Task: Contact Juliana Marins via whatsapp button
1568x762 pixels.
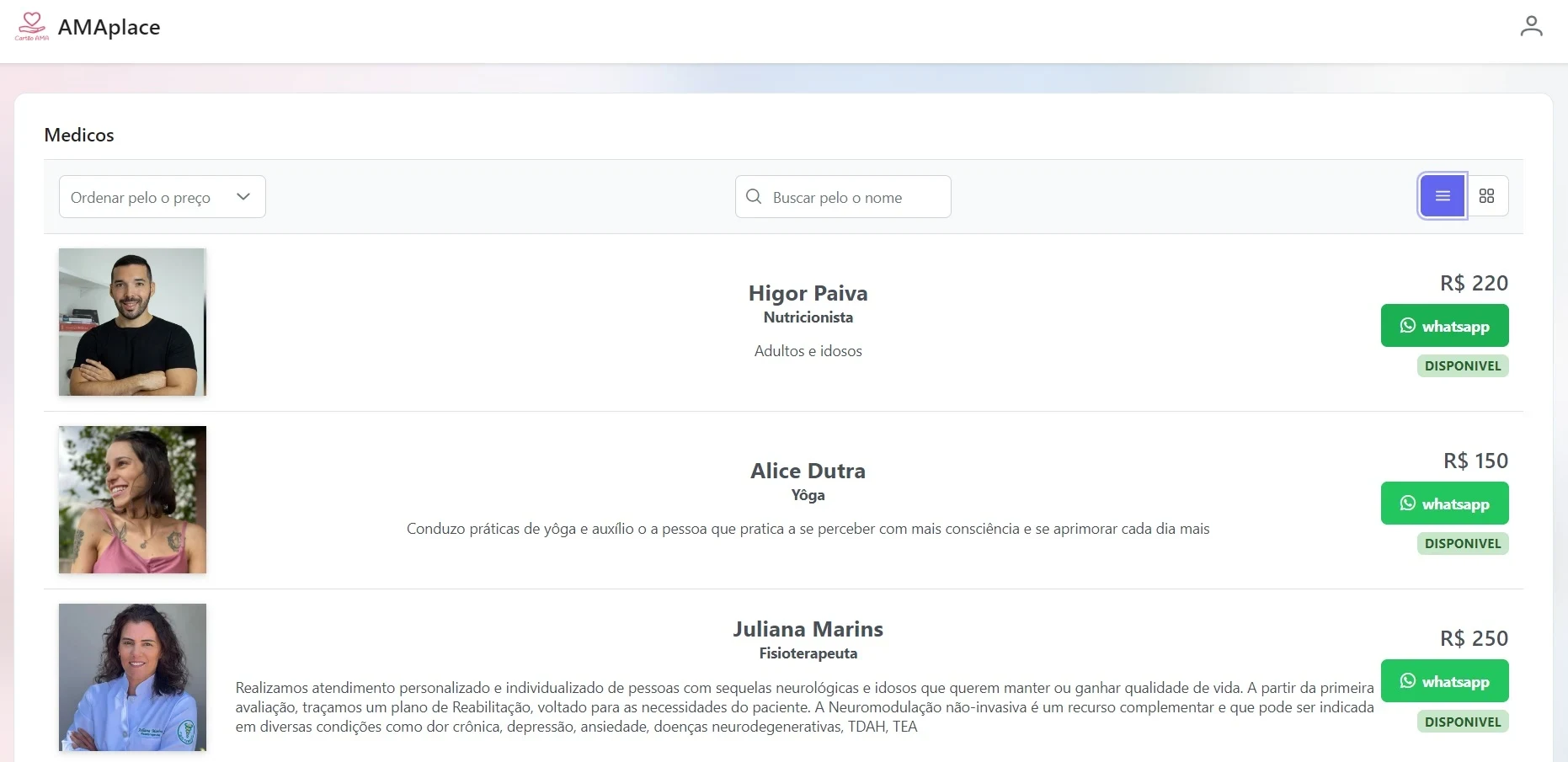Action: coord(1444,681)
